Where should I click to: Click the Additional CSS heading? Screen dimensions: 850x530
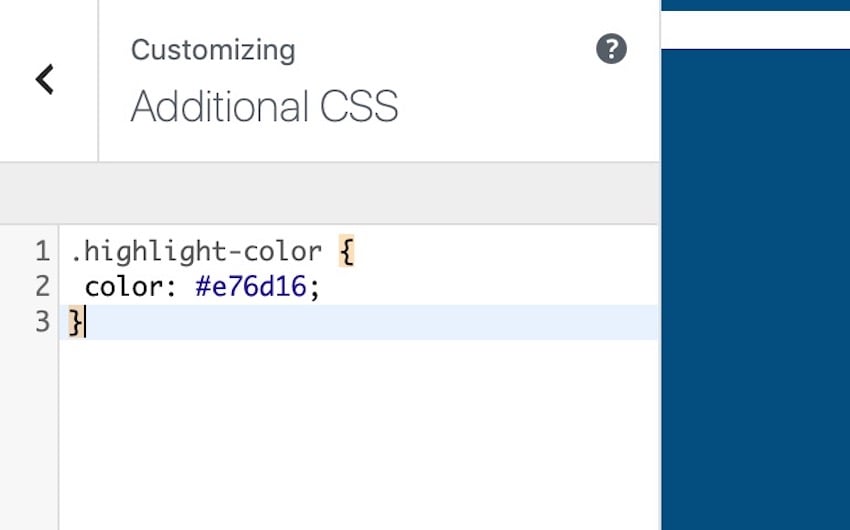(264, 106)
